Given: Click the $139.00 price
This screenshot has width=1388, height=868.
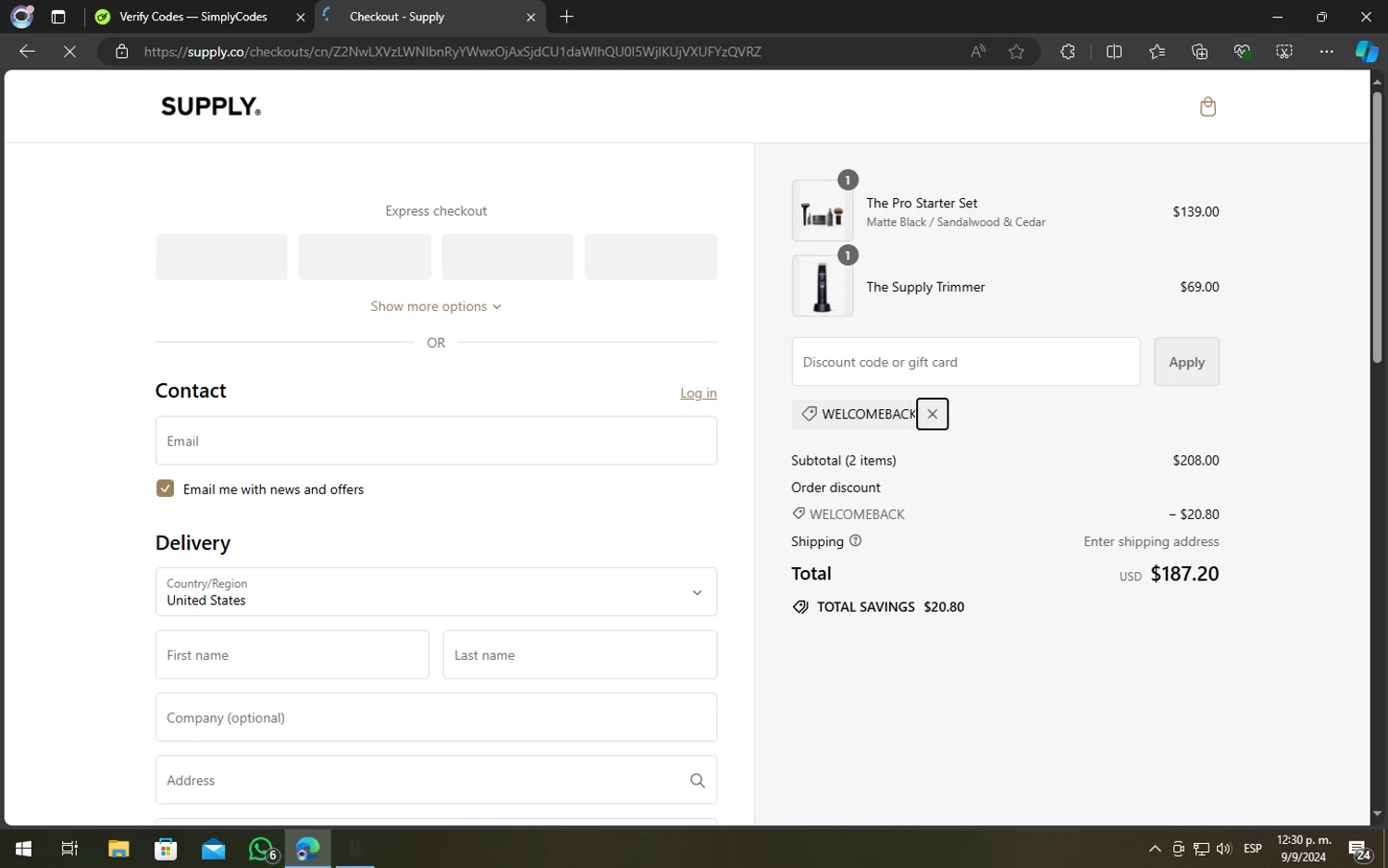Looking at the screenshot, I should pyautogui.click(x=1196, y=211).
